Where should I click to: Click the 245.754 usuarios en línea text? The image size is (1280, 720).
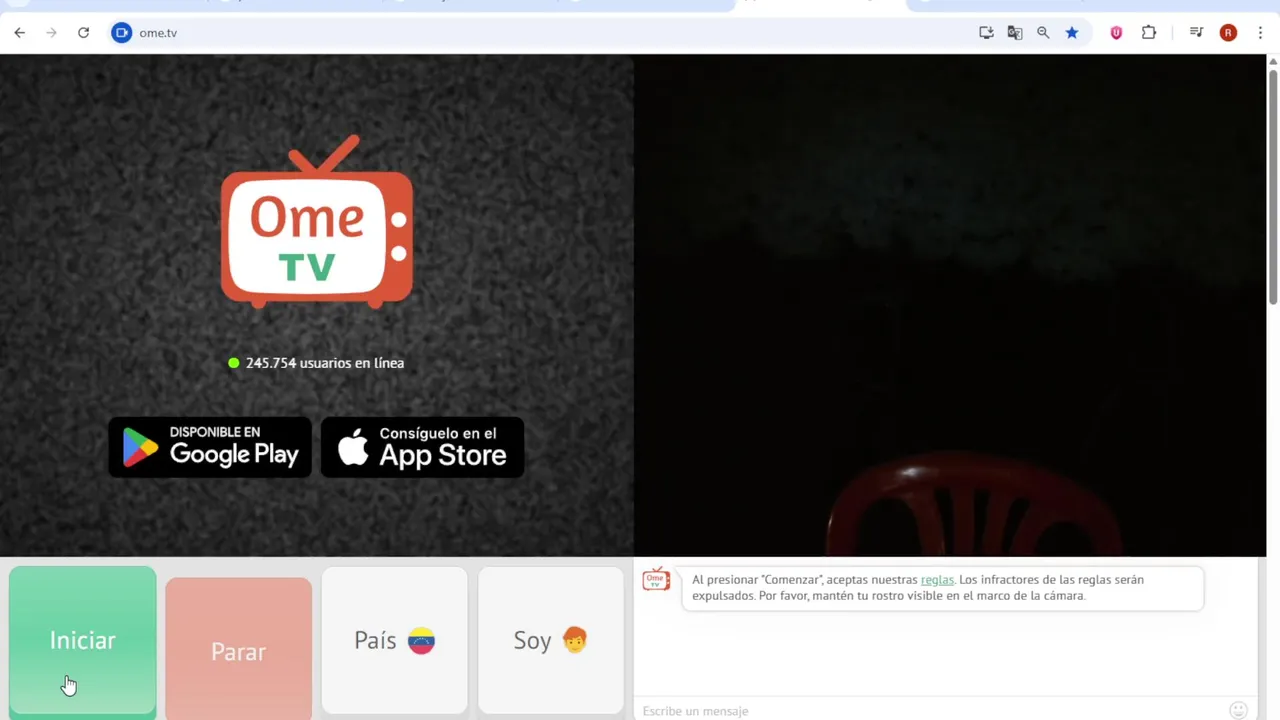coord(325,363)
